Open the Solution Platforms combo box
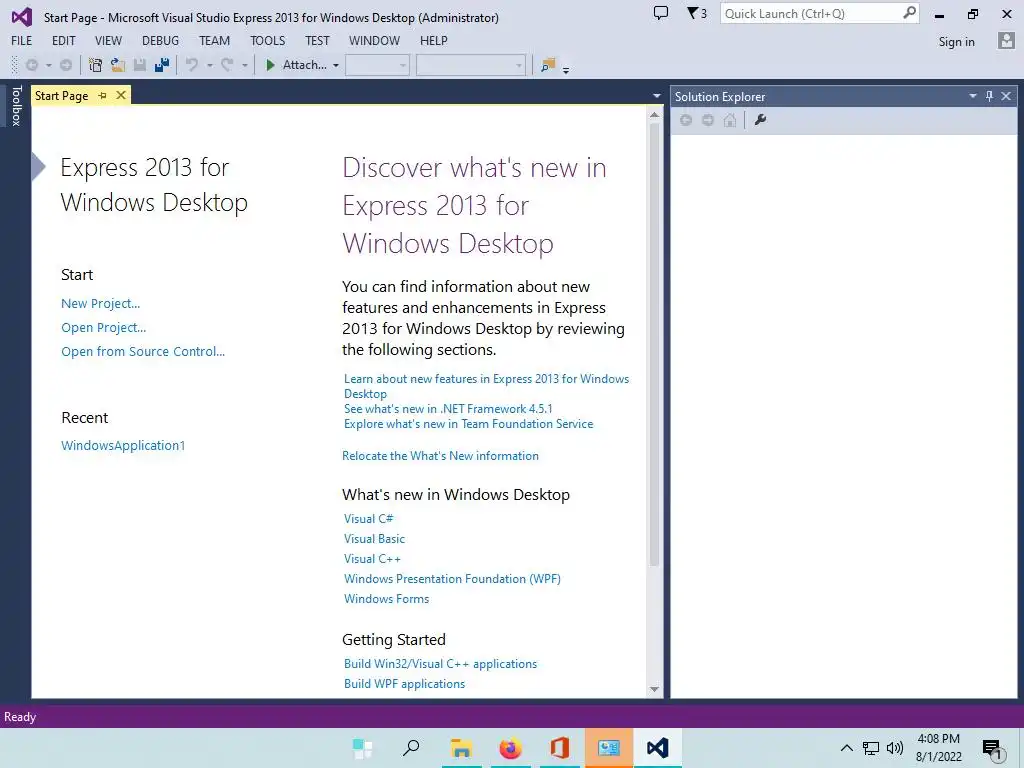The height and width of the screenshot is (768, 1024). pyautogui.click(x=471, y=65)
